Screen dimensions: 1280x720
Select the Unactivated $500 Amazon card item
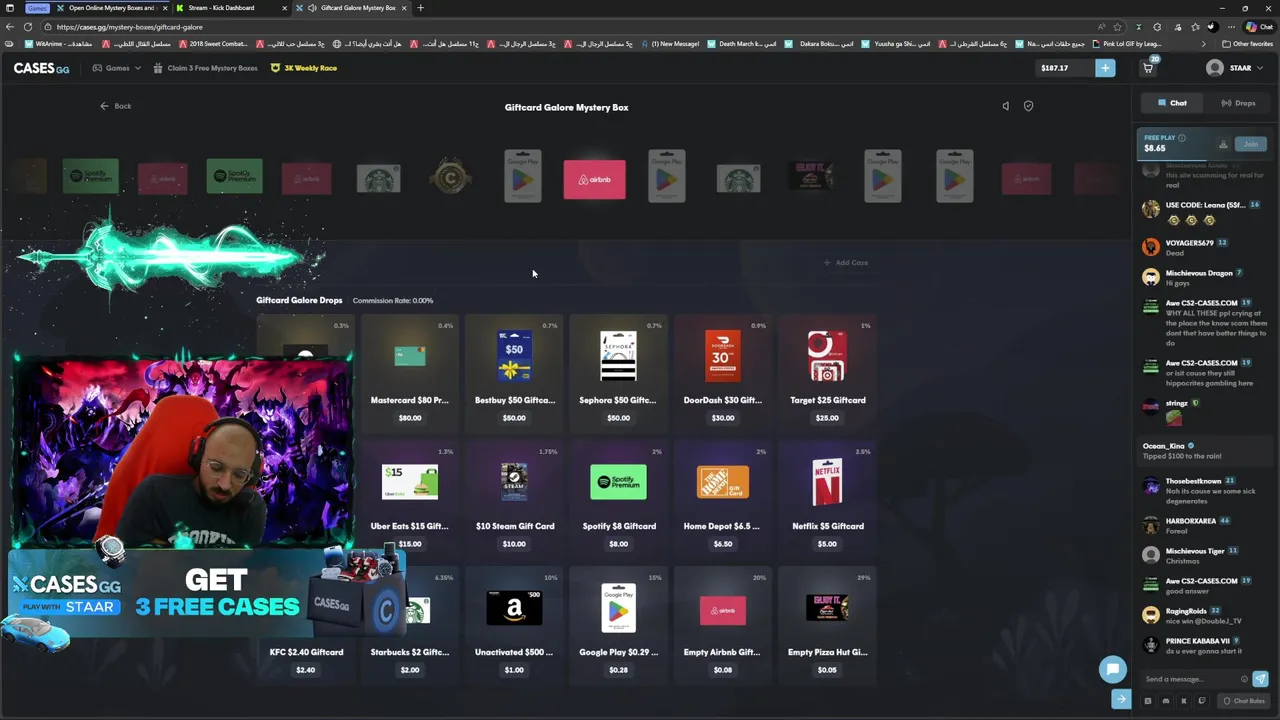pos(514,626)
